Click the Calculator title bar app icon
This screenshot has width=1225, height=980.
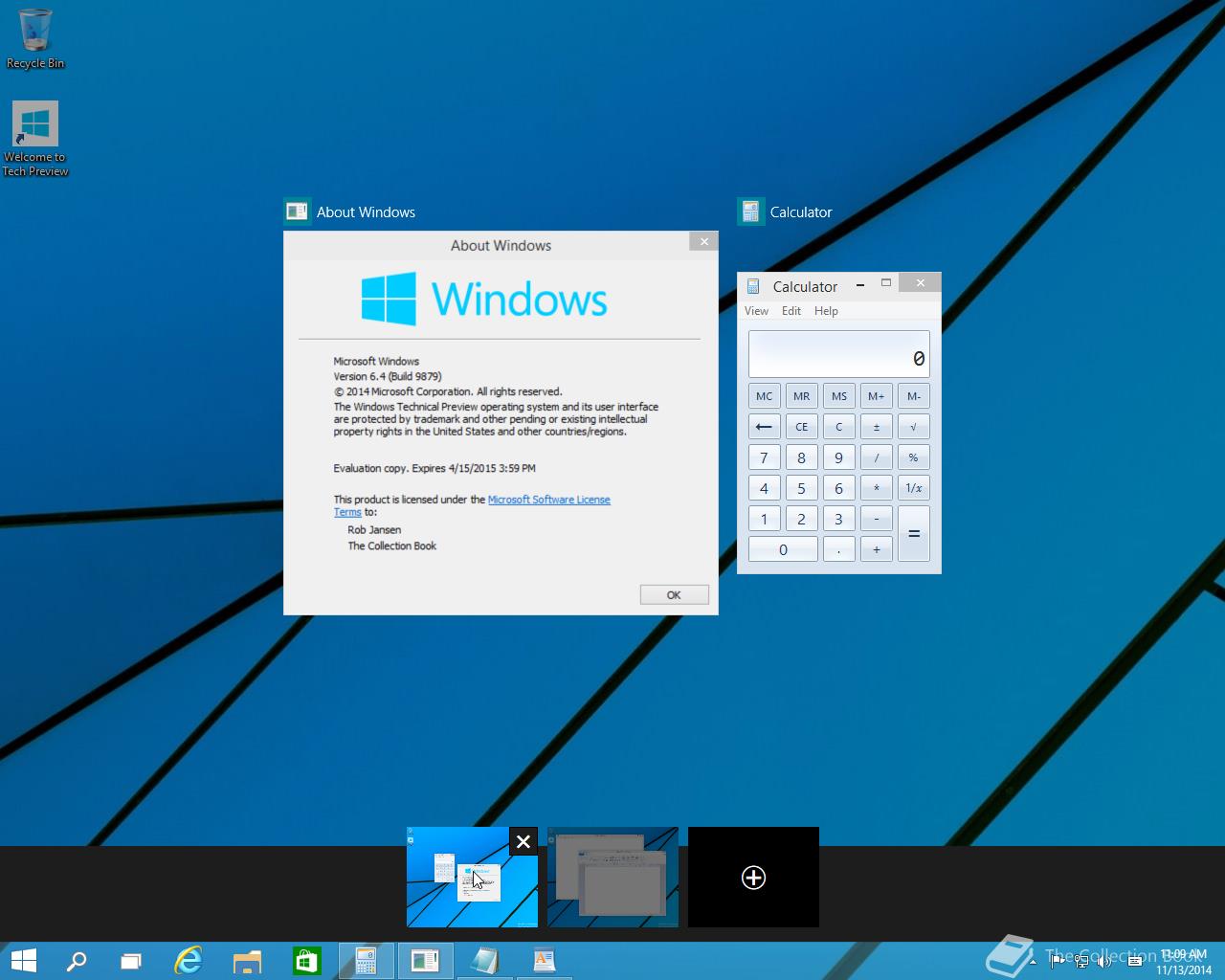click(x=753, y=286)
